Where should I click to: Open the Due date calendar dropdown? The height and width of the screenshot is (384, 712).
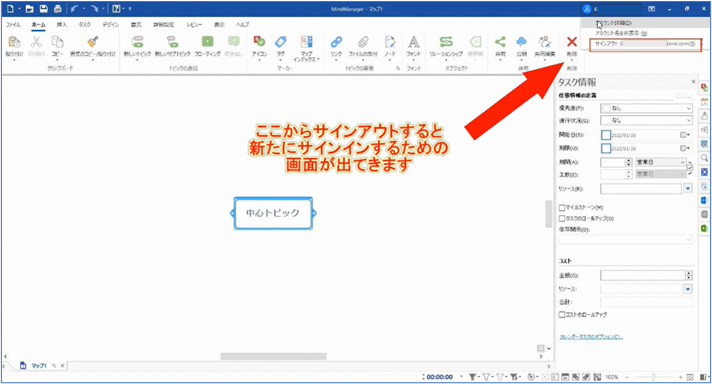tap(685, 148)
